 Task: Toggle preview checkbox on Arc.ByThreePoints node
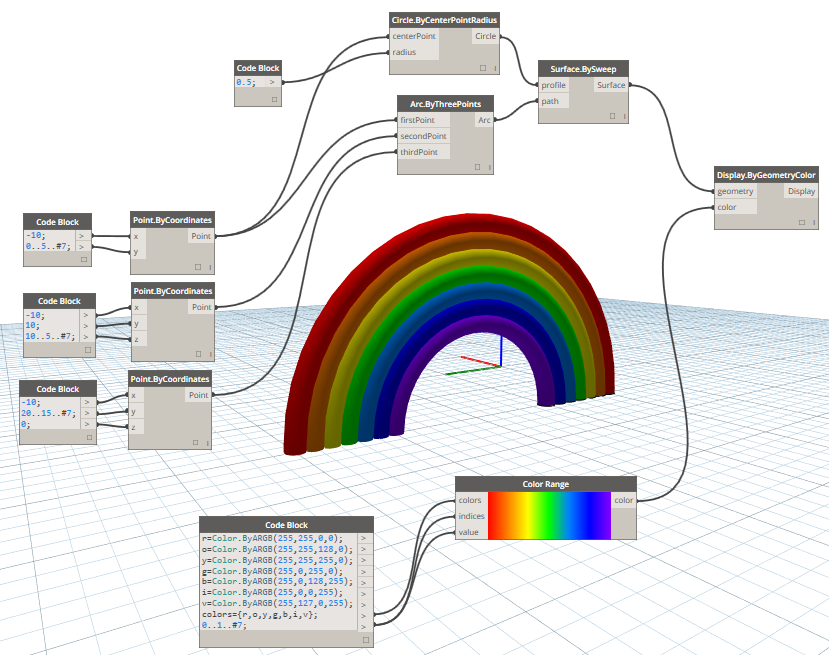pos(478,168)
